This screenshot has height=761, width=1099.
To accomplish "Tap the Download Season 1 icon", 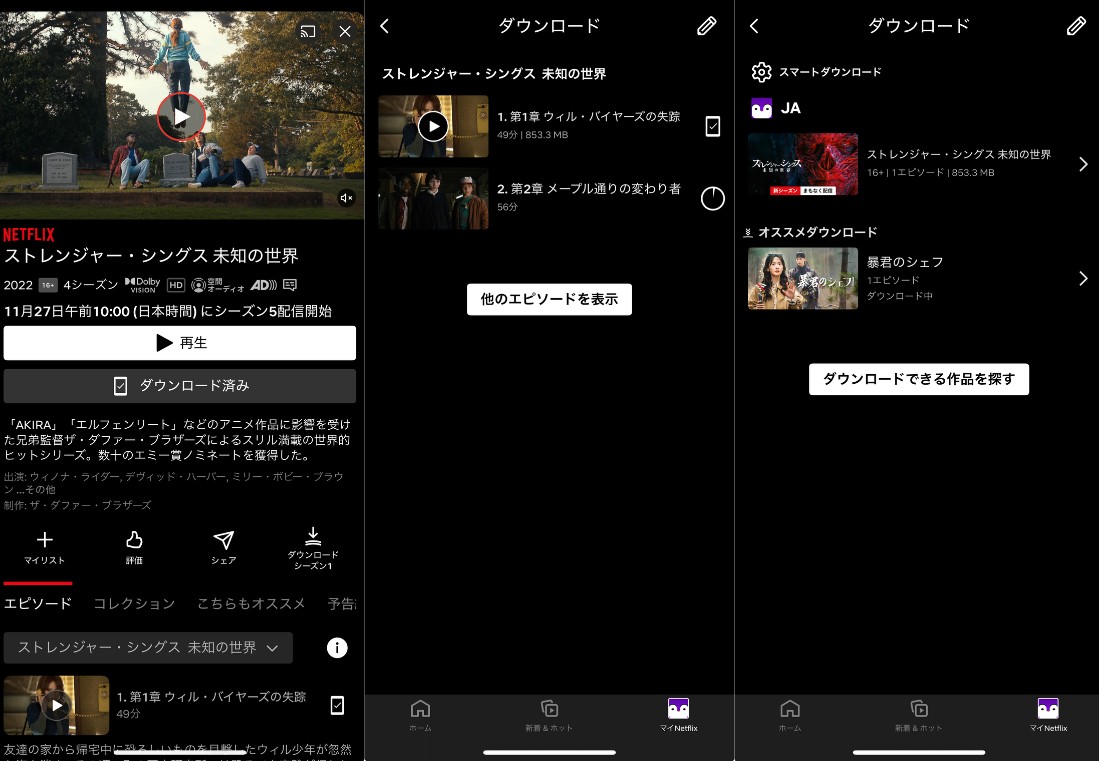I will pyautogui.click(x=313, y=543).
